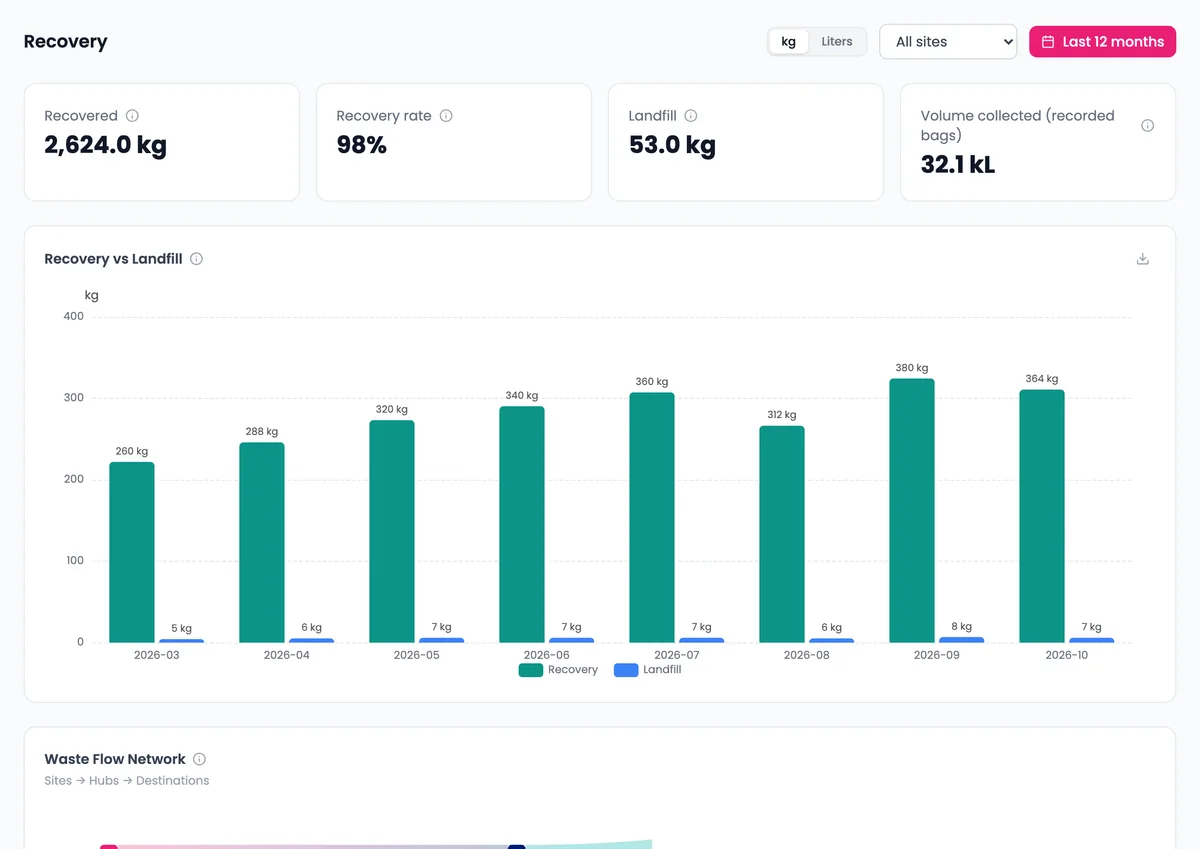The width and height of the screenshot is (1200, 849).
Task: Click the 2026-10 Recovery bar
Action: tap(1042, 516)
